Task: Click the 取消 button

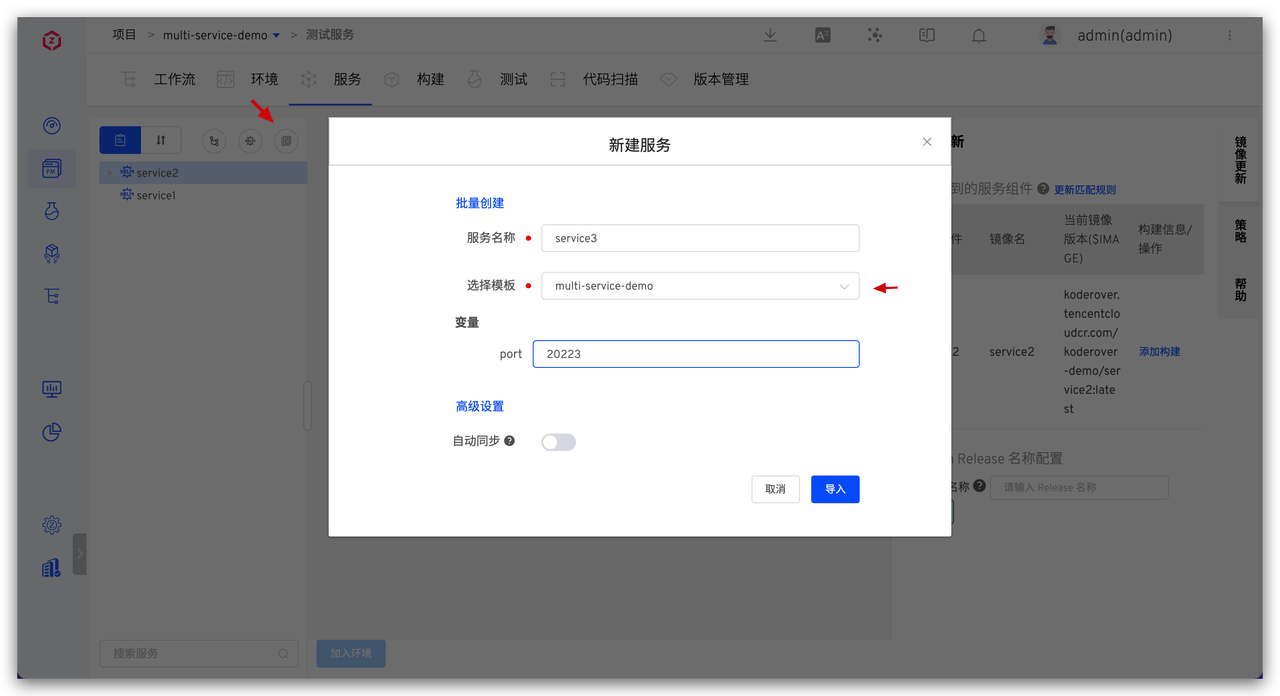Action: pyautogui.click(x=775, y=489)
